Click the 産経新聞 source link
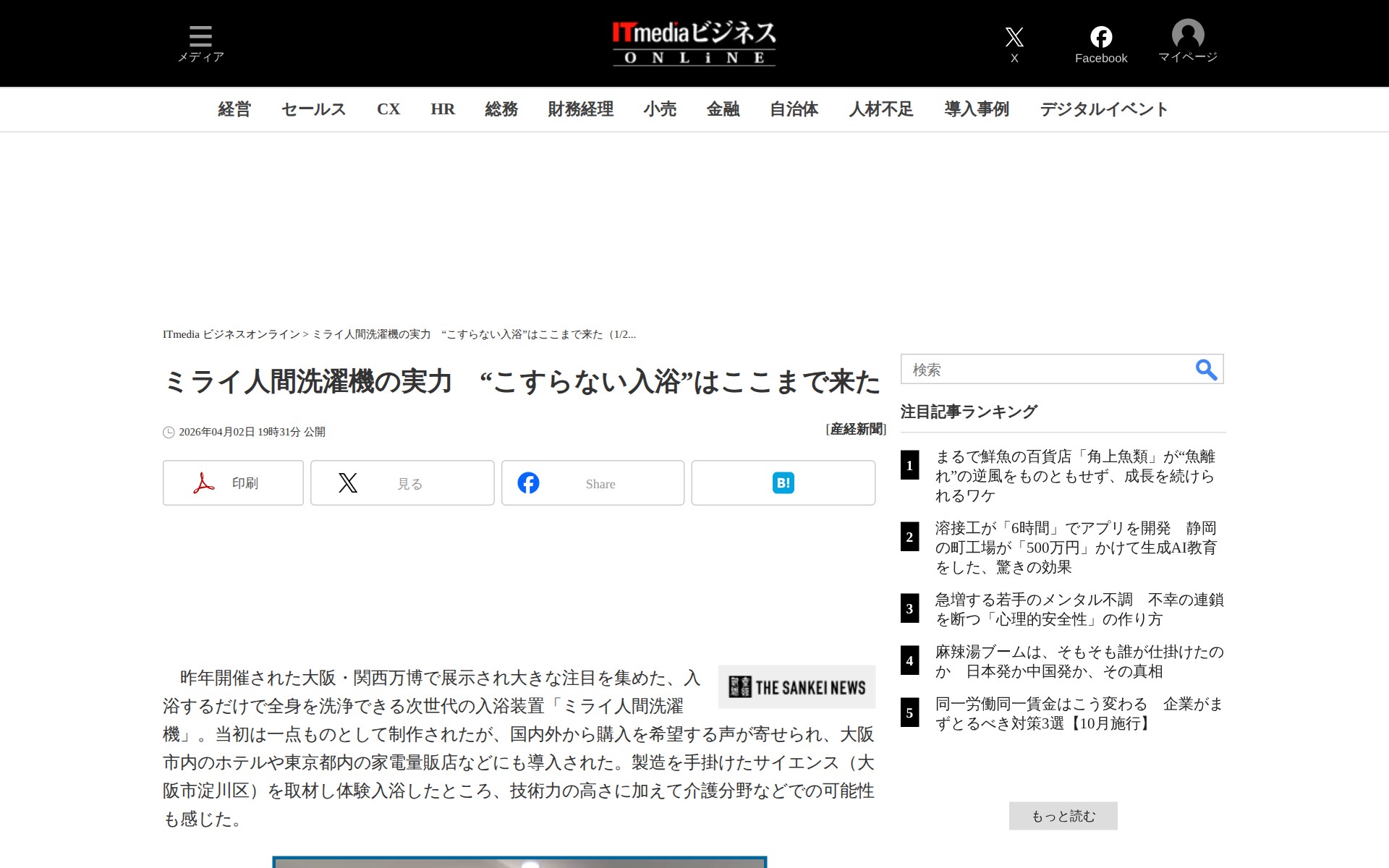 click(x=857, y=430)
